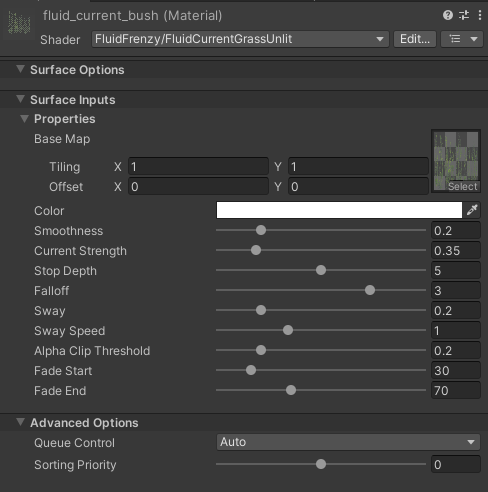Screen dimensions: 488x492
Task: Click the Smoothness slider handle
Action: pos(261,230)
